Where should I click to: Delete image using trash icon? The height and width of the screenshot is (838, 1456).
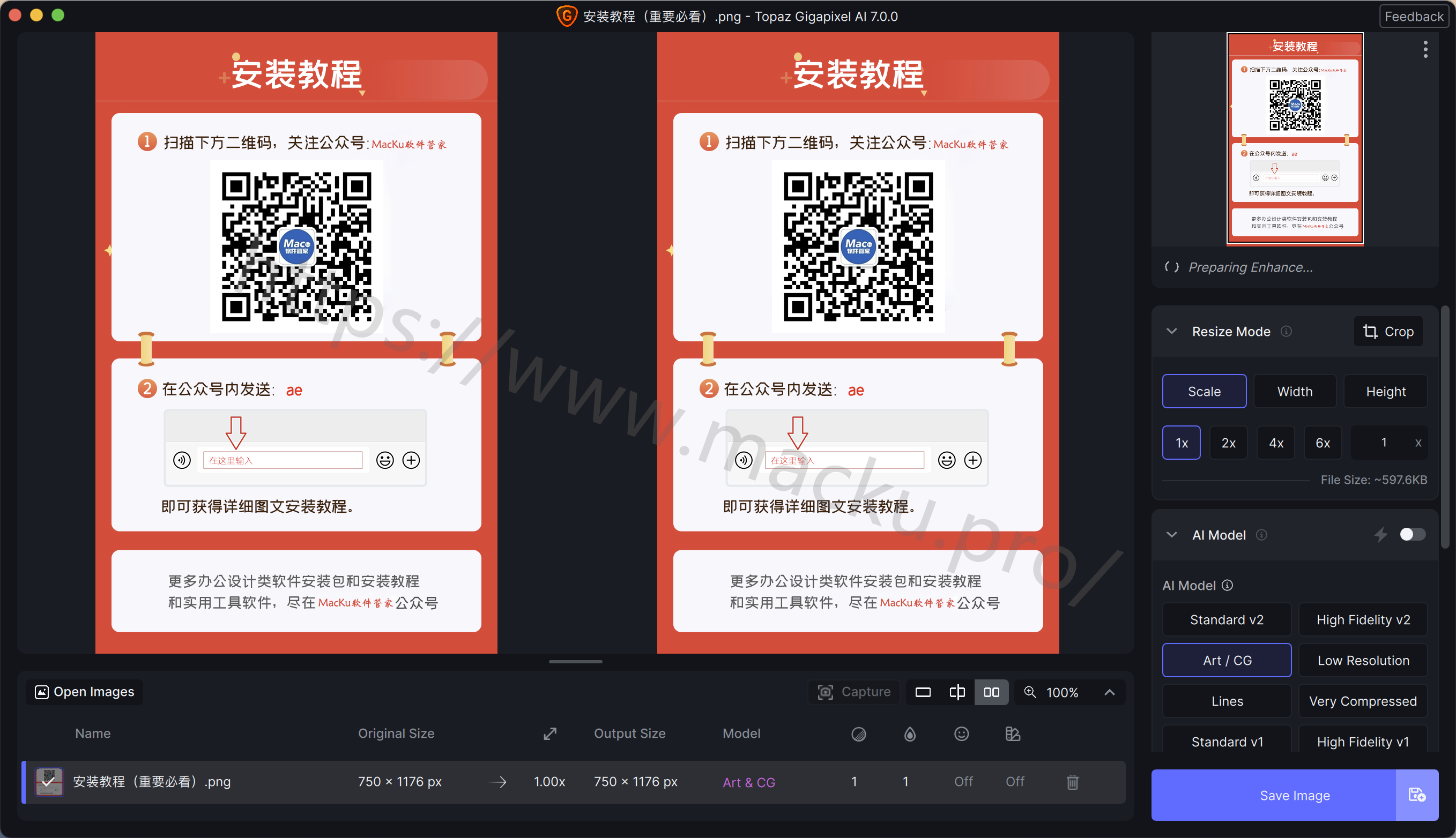click(1072, 782)
